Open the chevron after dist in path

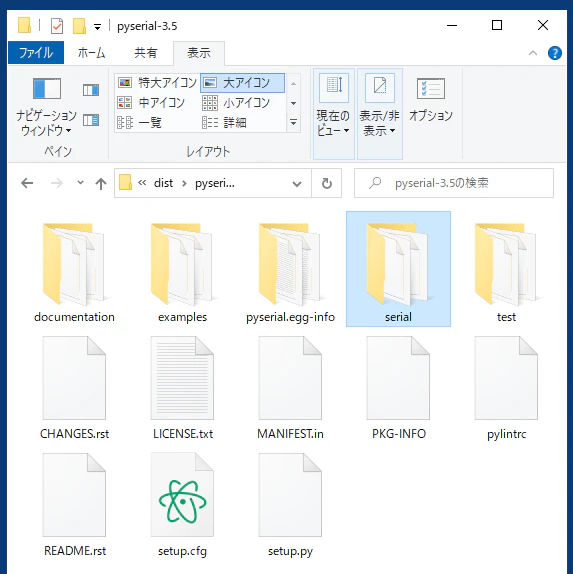tap(184, 183)
